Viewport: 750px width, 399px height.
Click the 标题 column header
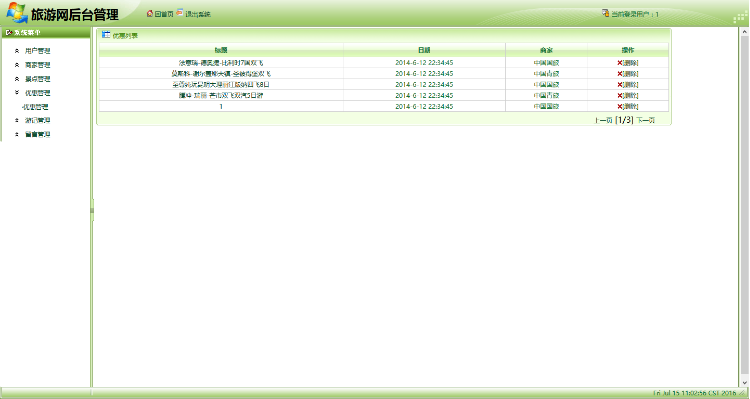click(x=221, y=50)
